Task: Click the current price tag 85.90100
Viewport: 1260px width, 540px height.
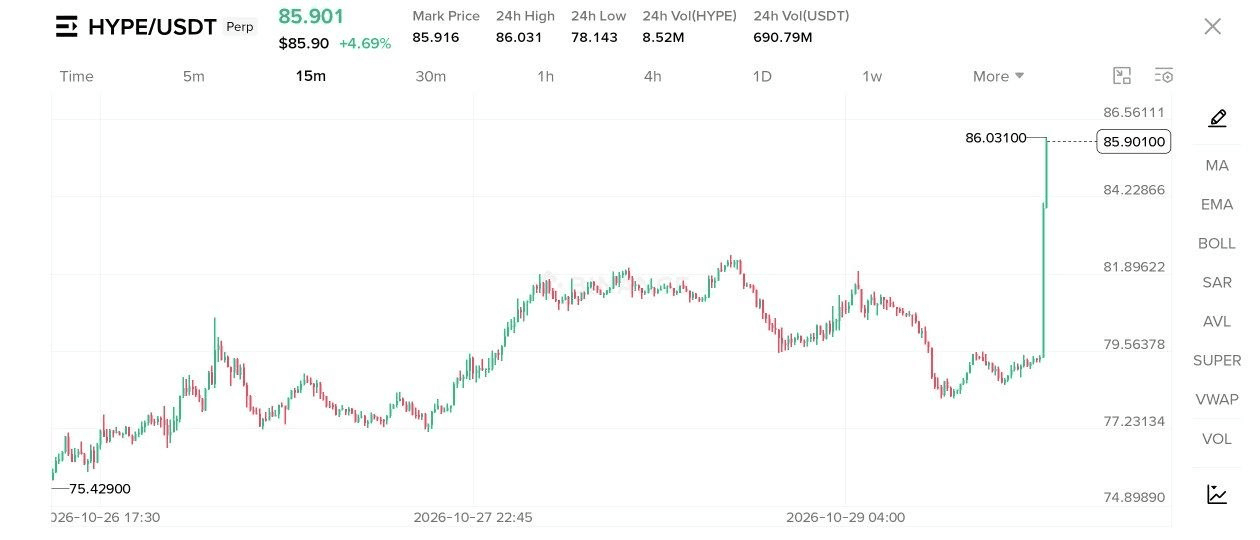Action: (1134, 142)
